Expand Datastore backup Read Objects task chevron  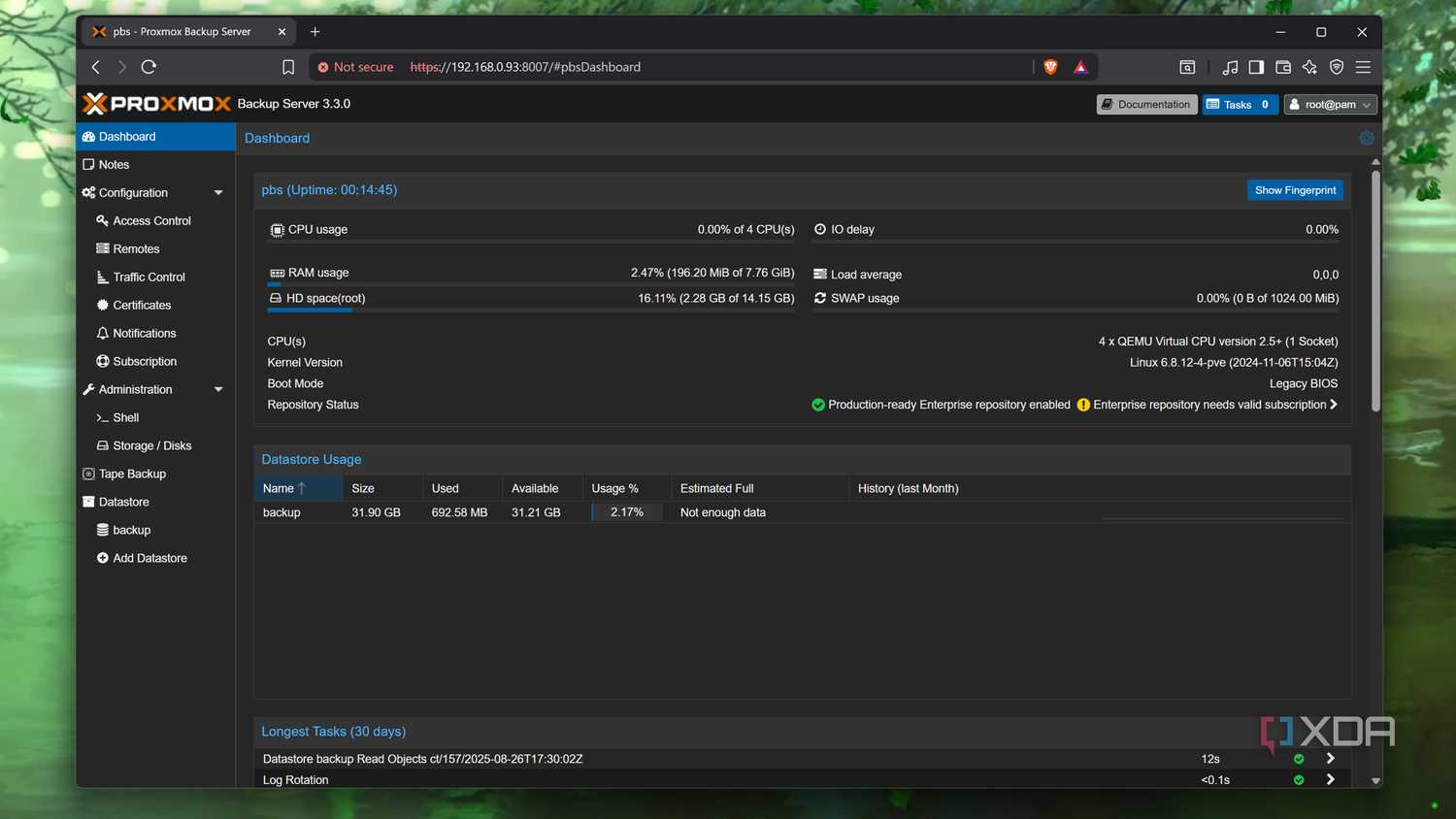click(x=1330, y=759)
